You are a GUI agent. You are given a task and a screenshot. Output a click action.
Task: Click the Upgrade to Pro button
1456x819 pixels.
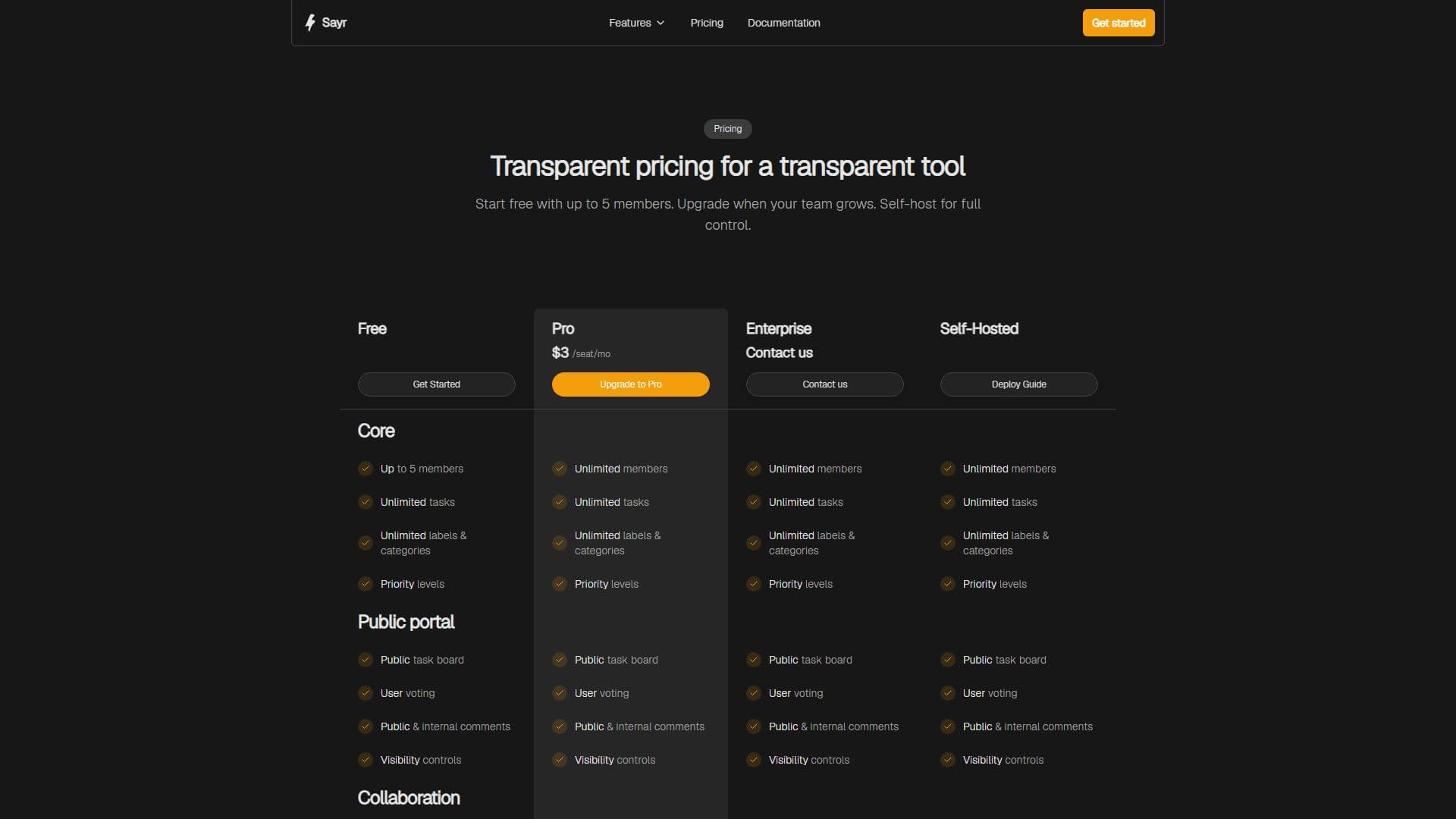(x=631, y=384)
